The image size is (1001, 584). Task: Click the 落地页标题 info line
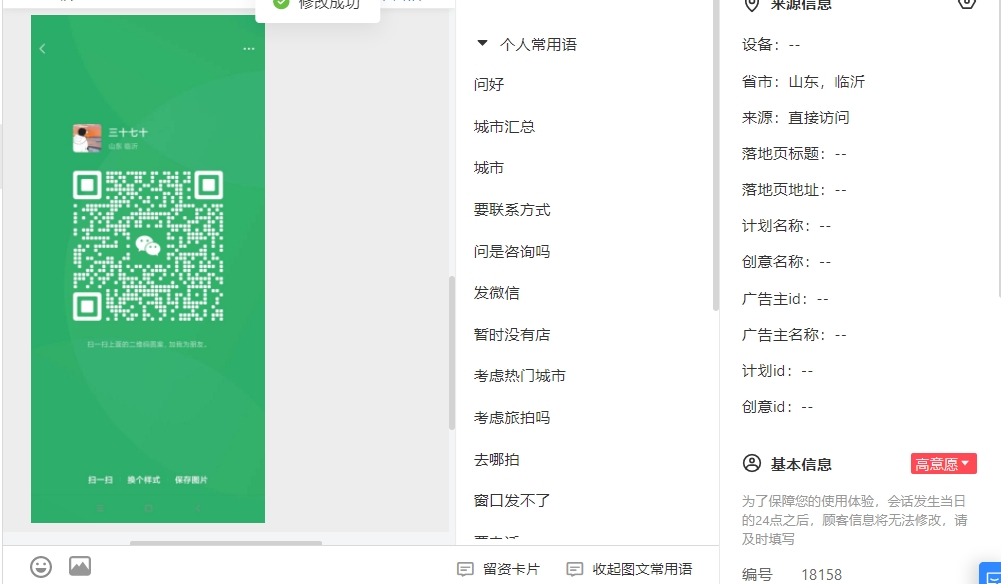[x=794, y=154]
